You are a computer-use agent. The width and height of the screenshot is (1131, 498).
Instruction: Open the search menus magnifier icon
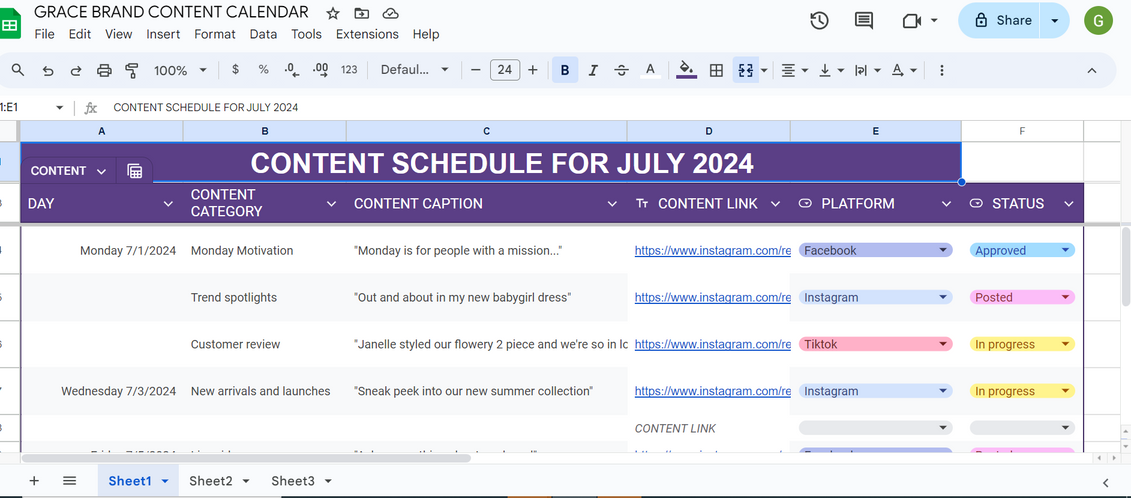(x=18, y=70)
